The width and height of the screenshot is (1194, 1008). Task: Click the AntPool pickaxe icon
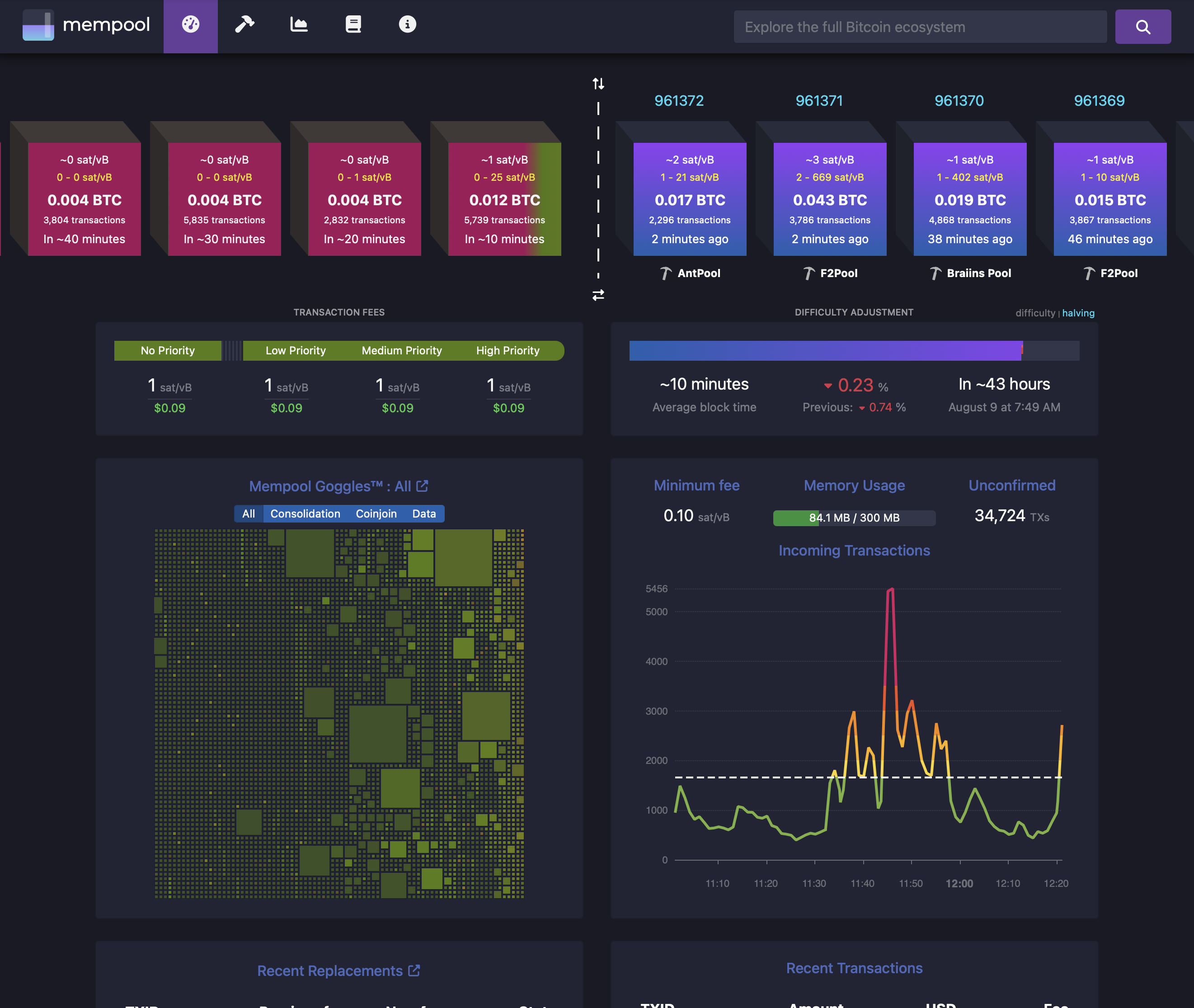666,273
